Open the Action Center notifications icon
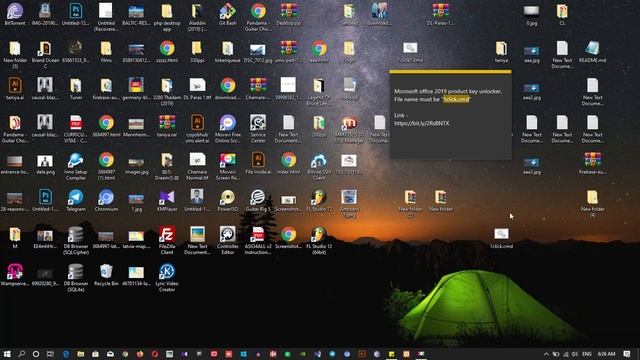This screenshot has width=640, height=360. point(627,354)
